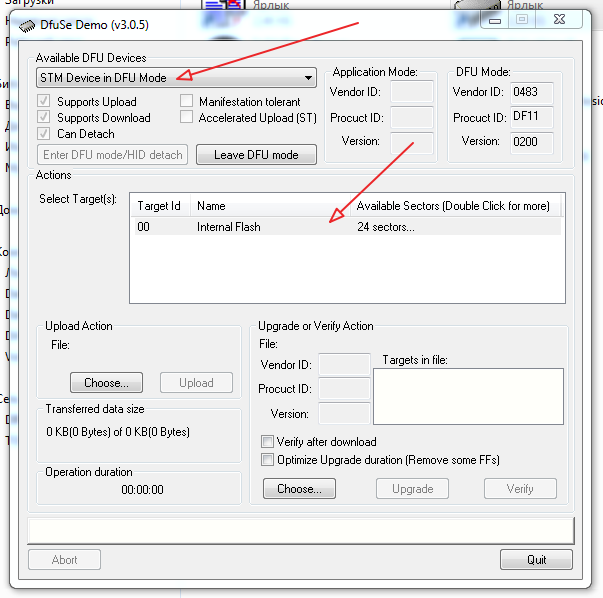This screenshot has height=598, width=603.
Task: Select the Internal Flash target row
Action: pyautogui.click(x=347, y=227)
